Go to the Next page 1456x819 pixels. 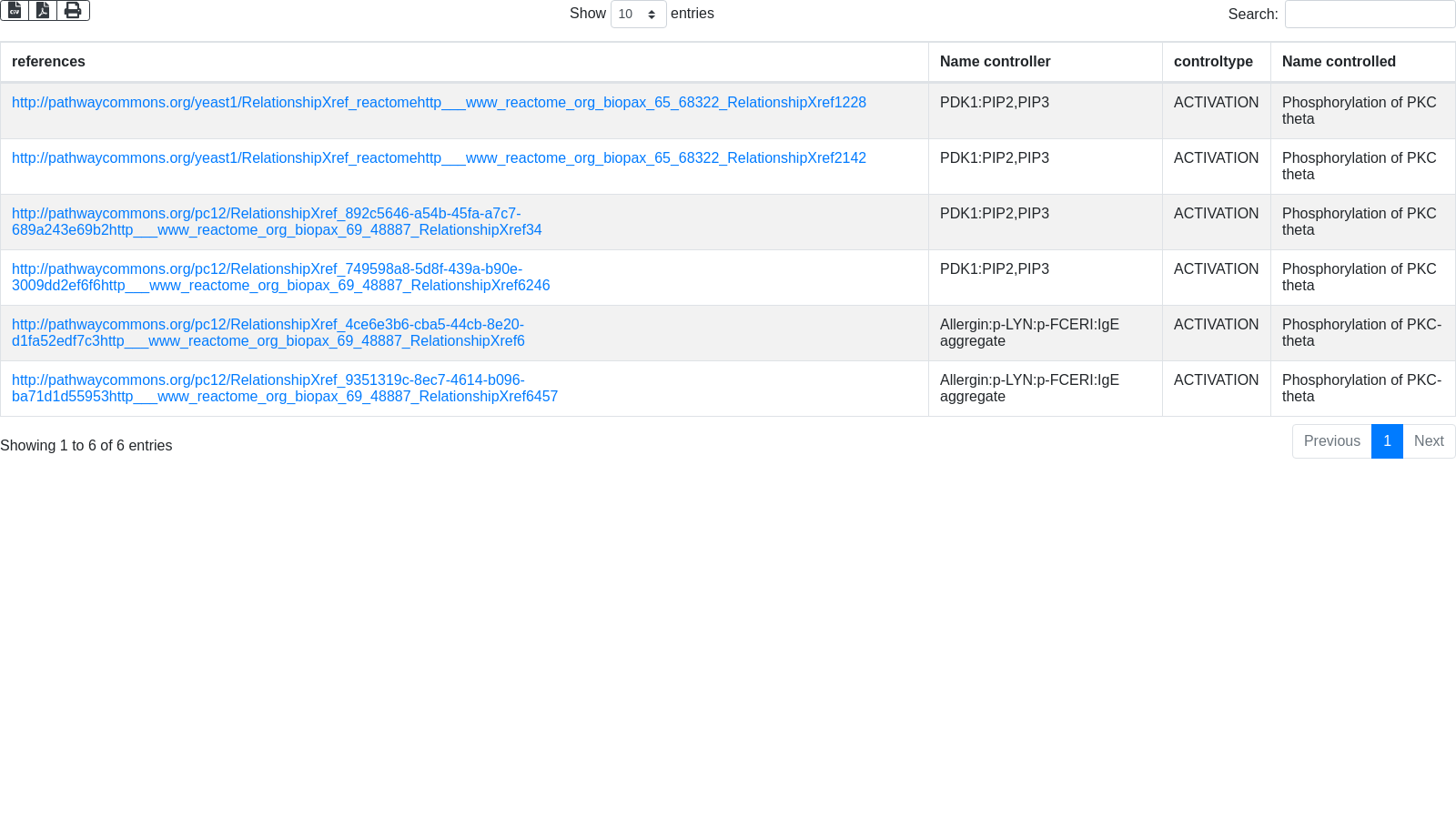(1429, 441)
